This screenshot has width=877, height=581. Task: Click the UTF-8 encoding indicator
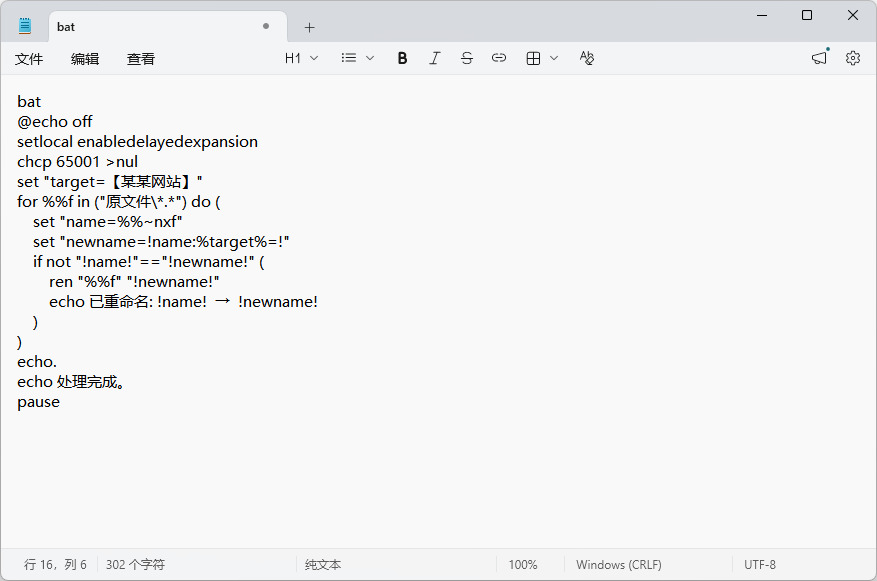tap(760, 565)
